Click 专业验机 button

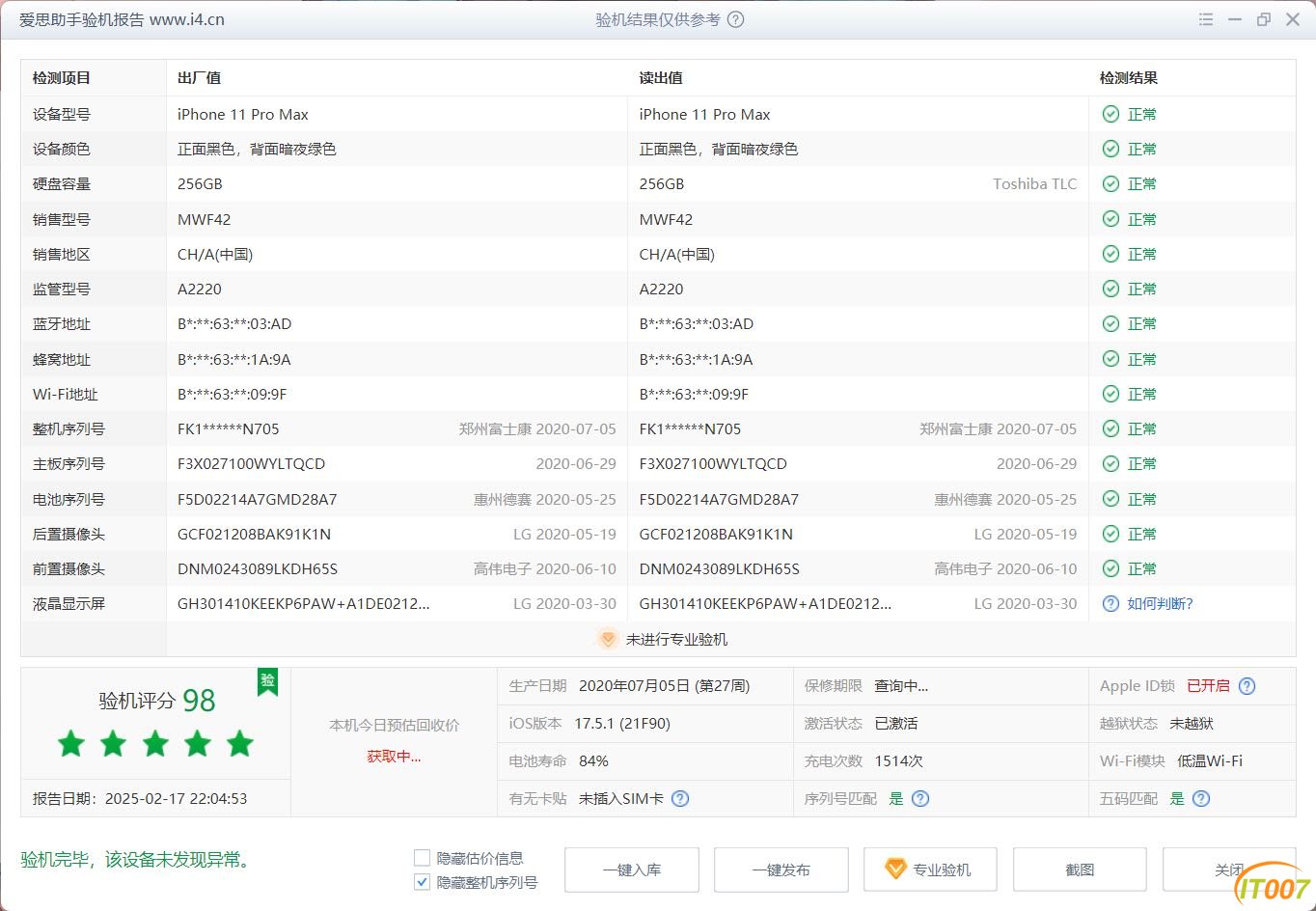coord(931,870)
